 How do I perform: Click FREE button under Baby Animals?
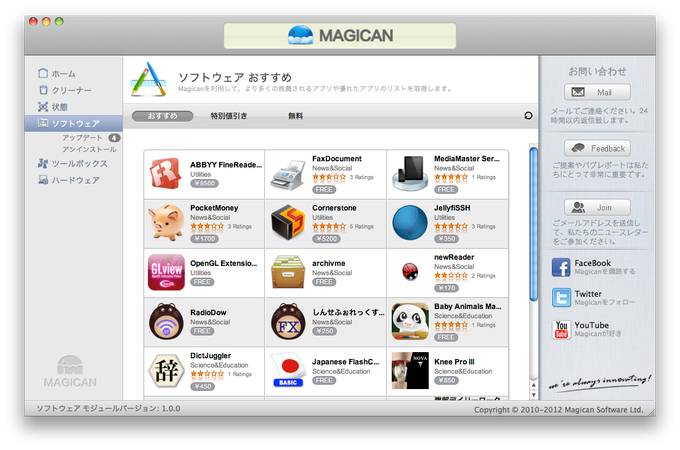click(x=446, y=337)
